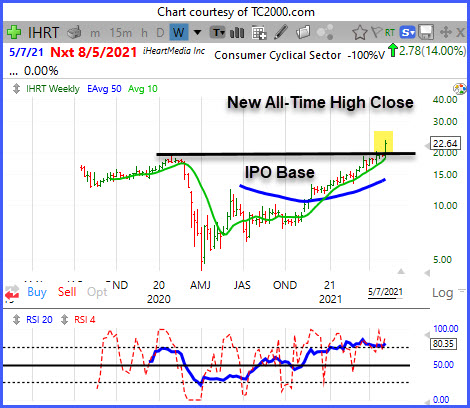Click the left triangle beside 0.00 RSI

pyautogui.click(x=427, y=403)
